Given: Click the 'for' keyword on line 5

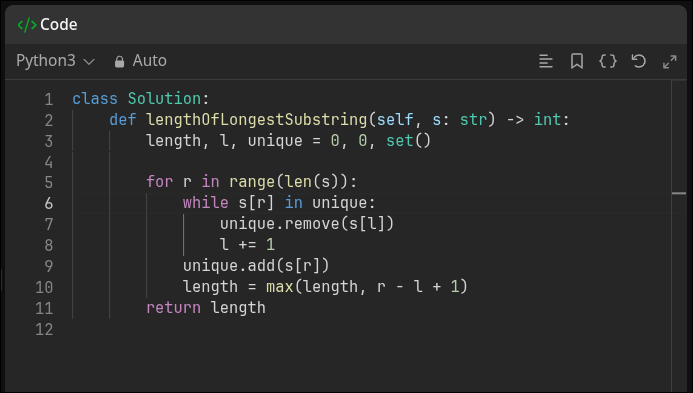Looking at the screenshot, I should (x=160, y=182).
